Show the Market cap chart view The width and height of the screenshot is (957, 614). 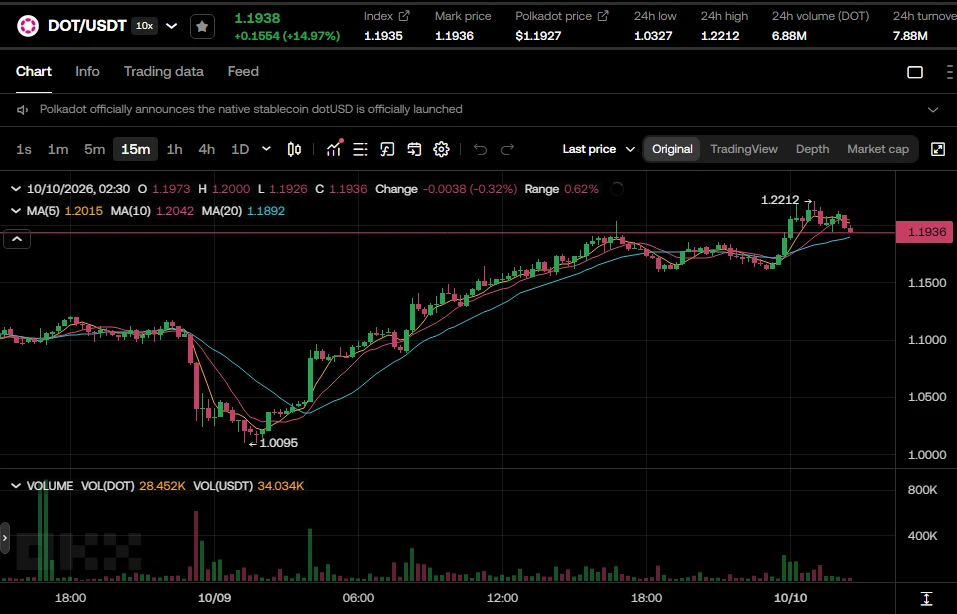pos(878,149)
